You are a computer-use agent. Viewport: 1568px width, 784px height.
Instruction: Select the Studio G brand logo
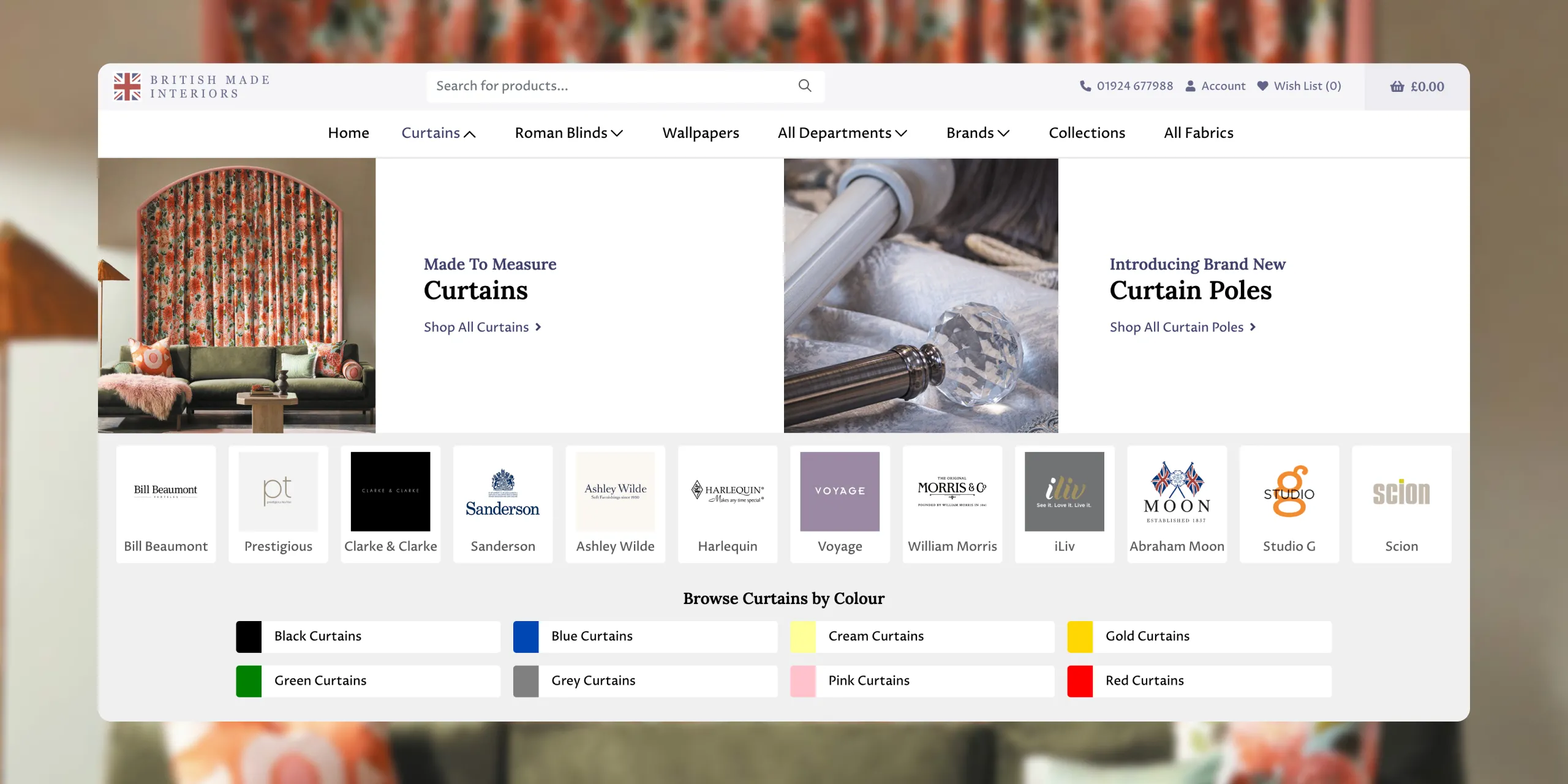coord(1289,492)
